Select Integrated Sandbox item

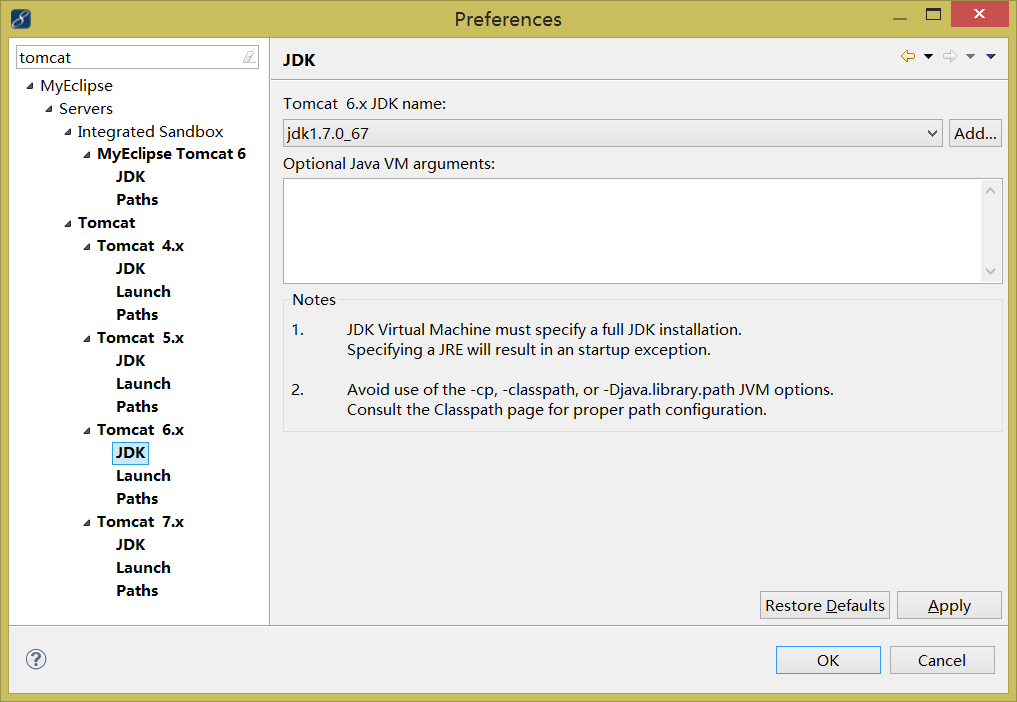[150, 132]
